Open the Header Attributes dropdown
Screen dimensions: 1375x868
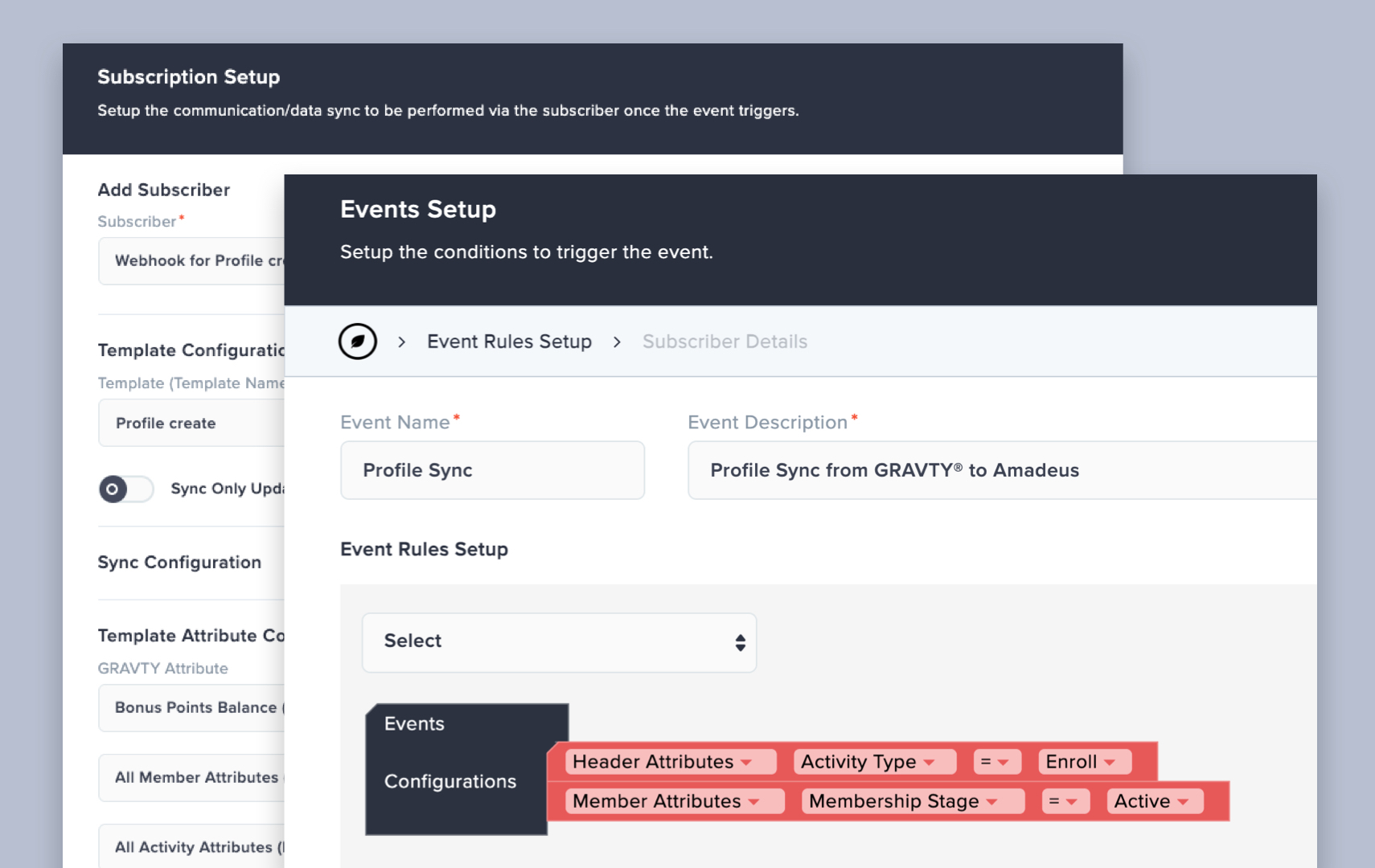(670, 761)
